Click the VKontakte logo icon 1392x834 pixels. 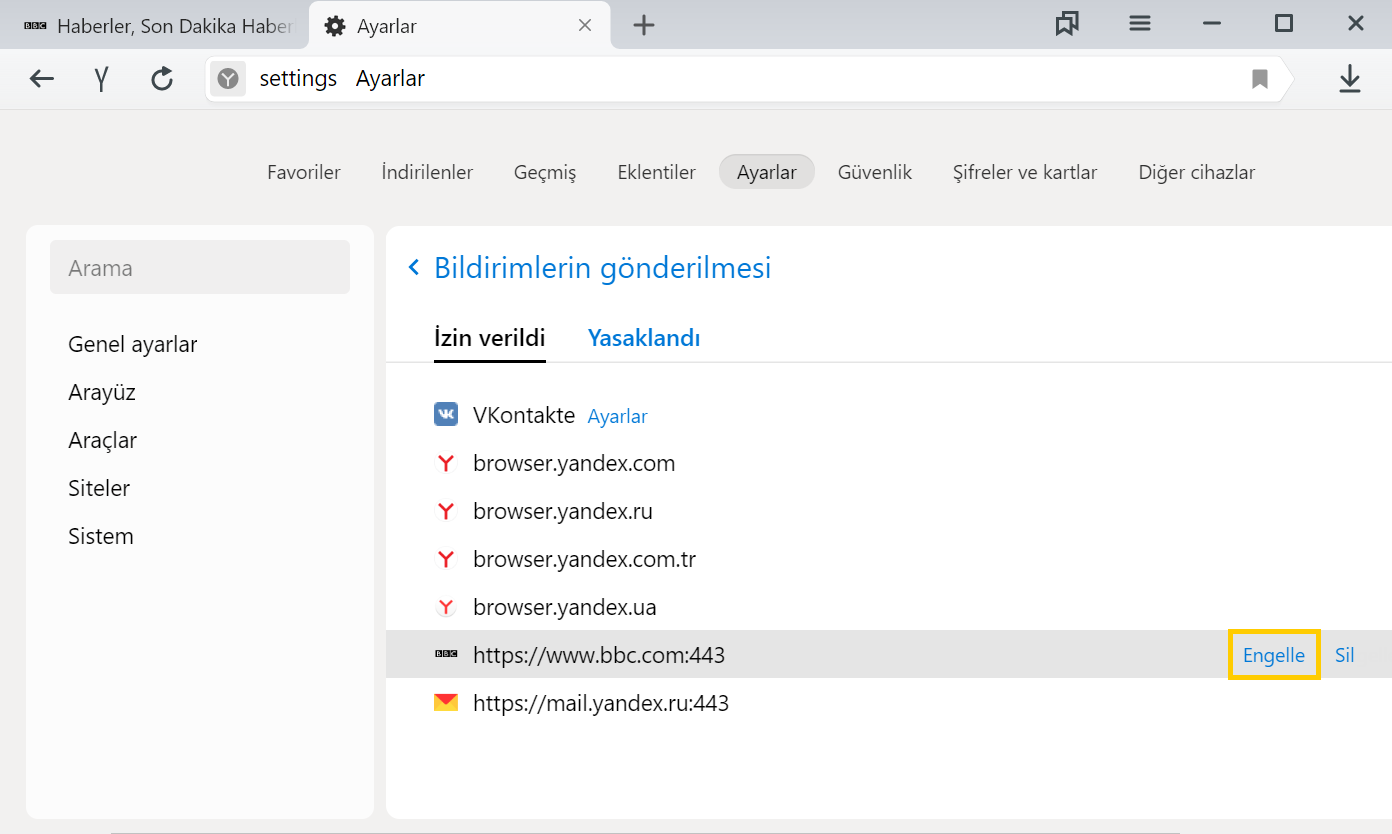446,414
